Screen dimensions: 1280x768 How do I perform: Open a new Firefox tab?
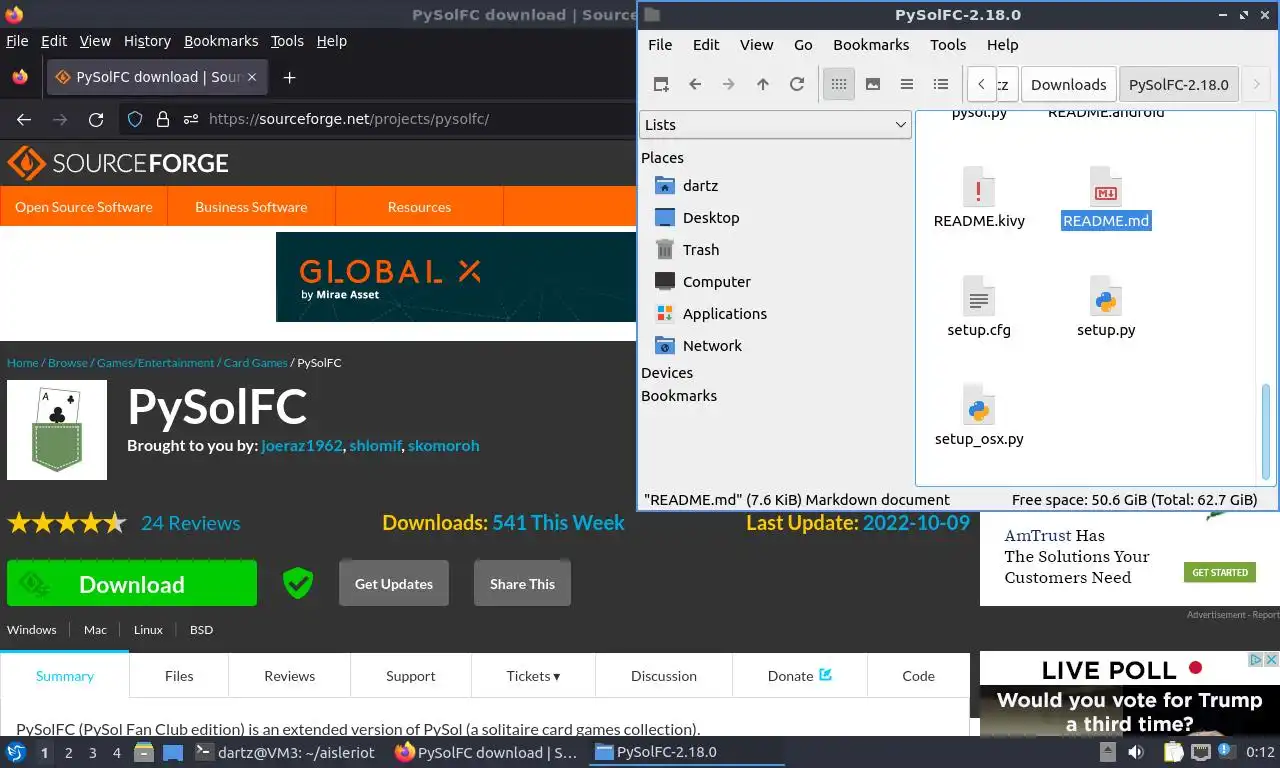click(289, 77)
